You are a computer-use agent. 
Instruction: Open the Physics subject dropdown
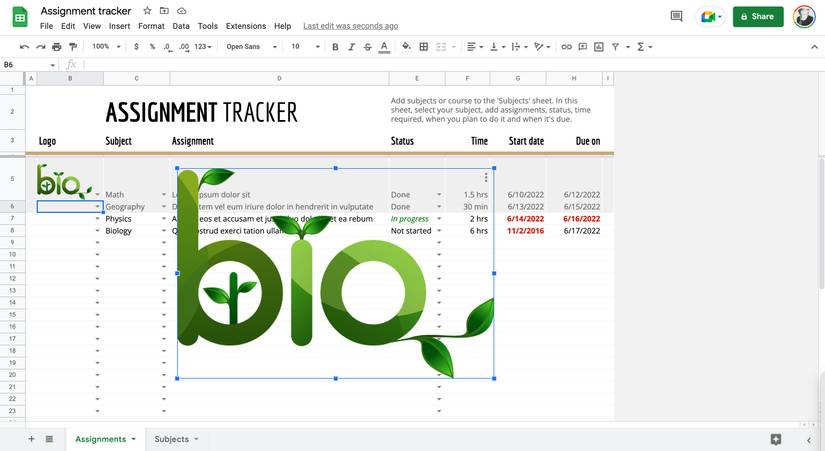164,219
